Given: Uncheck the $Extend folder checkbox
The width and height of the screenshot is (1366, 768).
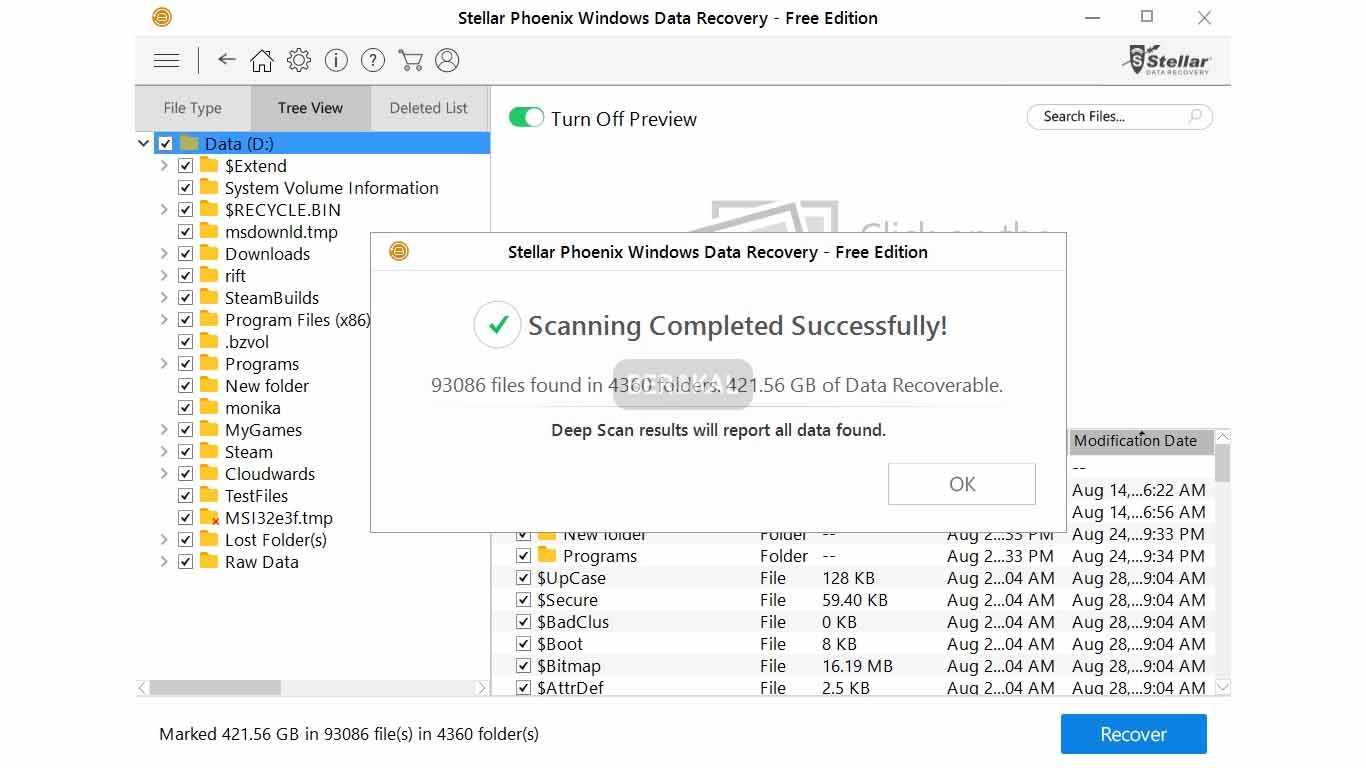Looking at the screenshot, I should click(185, 166).
